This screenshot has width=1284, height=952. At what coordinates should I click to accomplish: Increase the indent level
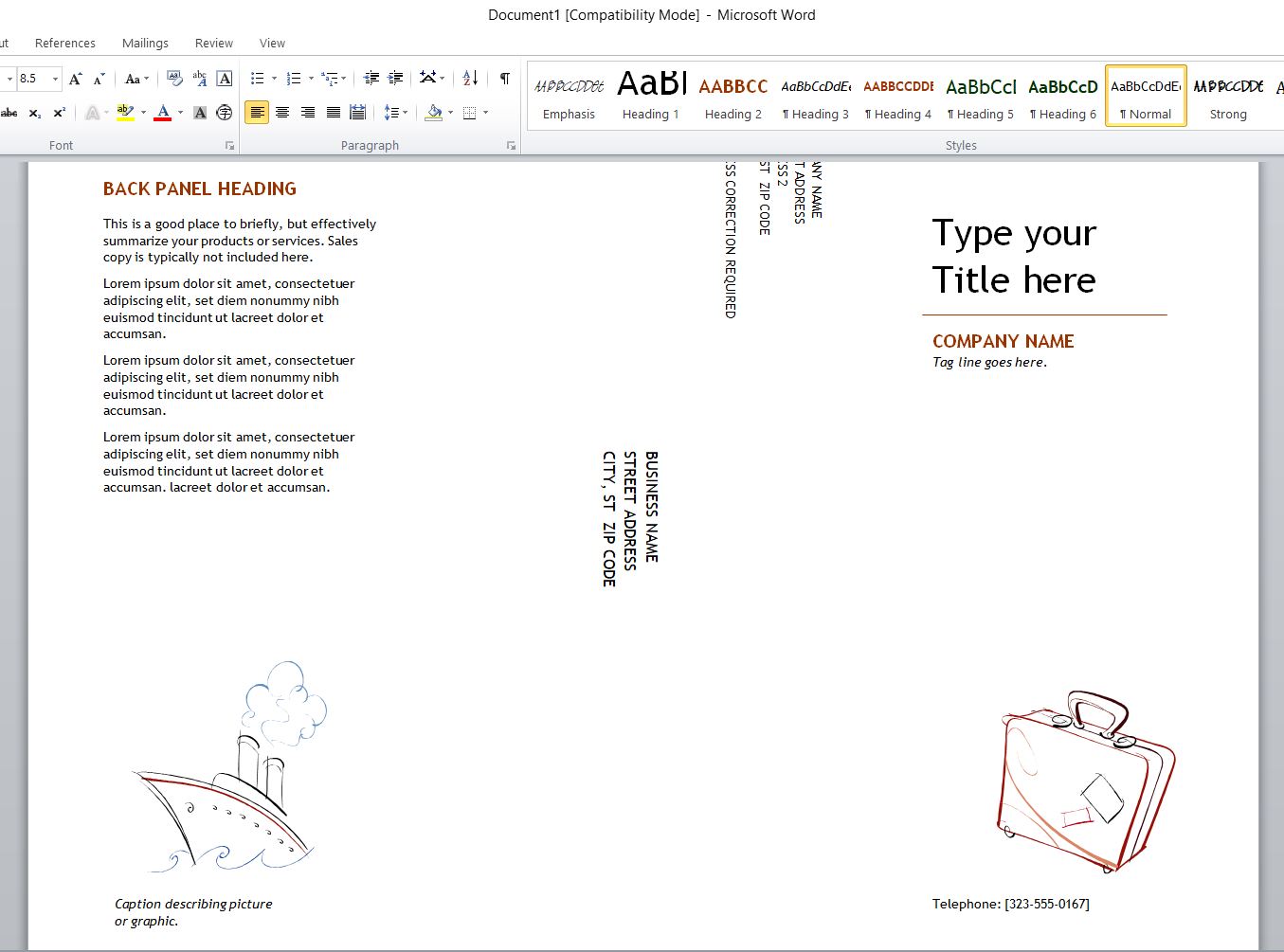click(x=396, y=79)
